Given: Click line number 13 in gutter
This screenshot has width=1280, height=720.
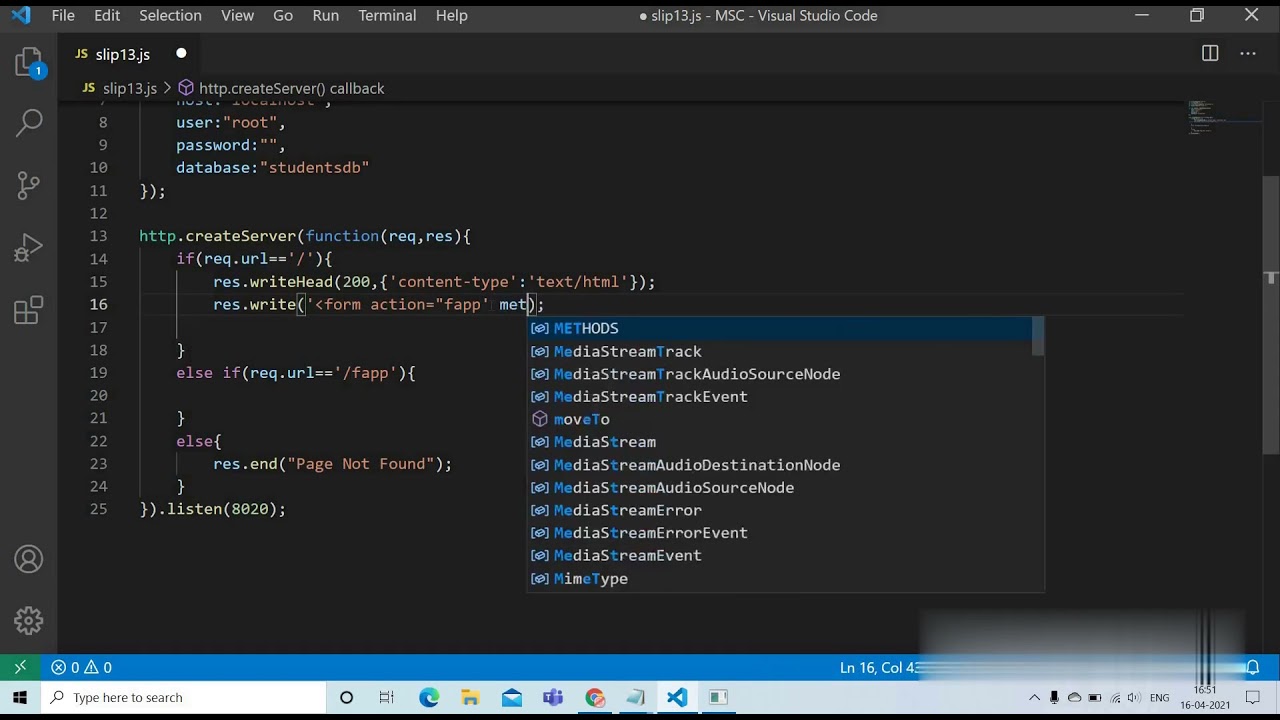Looking at the screenshot, I should tap(98, 236).
